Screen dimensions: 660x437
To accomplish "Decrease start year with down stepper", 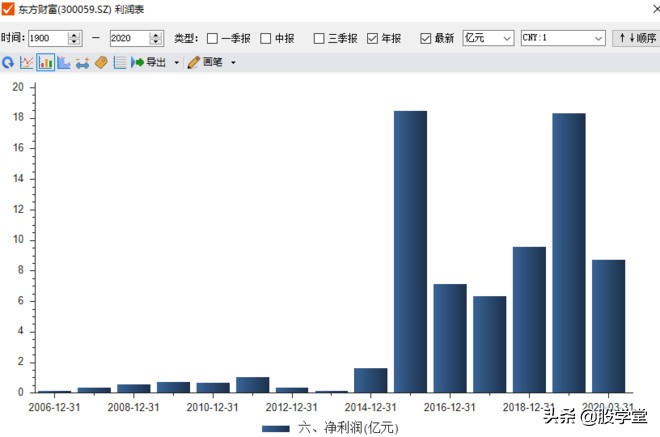I will (74, 42).
